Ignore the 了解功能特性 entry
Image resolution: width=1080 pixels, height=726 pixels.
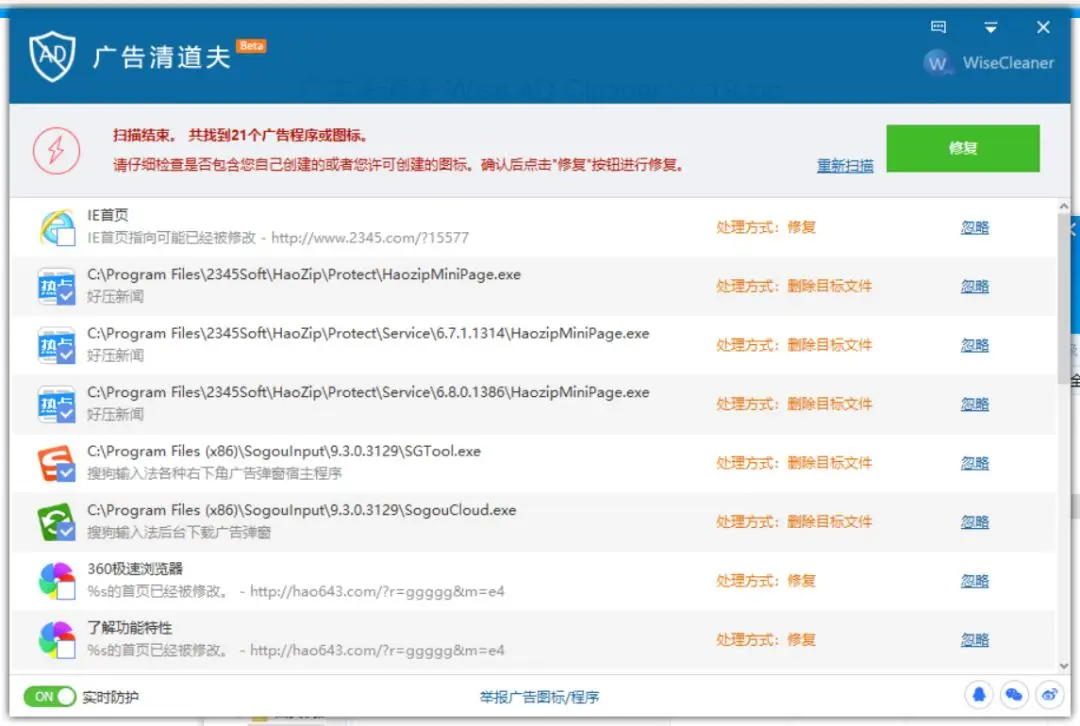(x=975, y=639)
